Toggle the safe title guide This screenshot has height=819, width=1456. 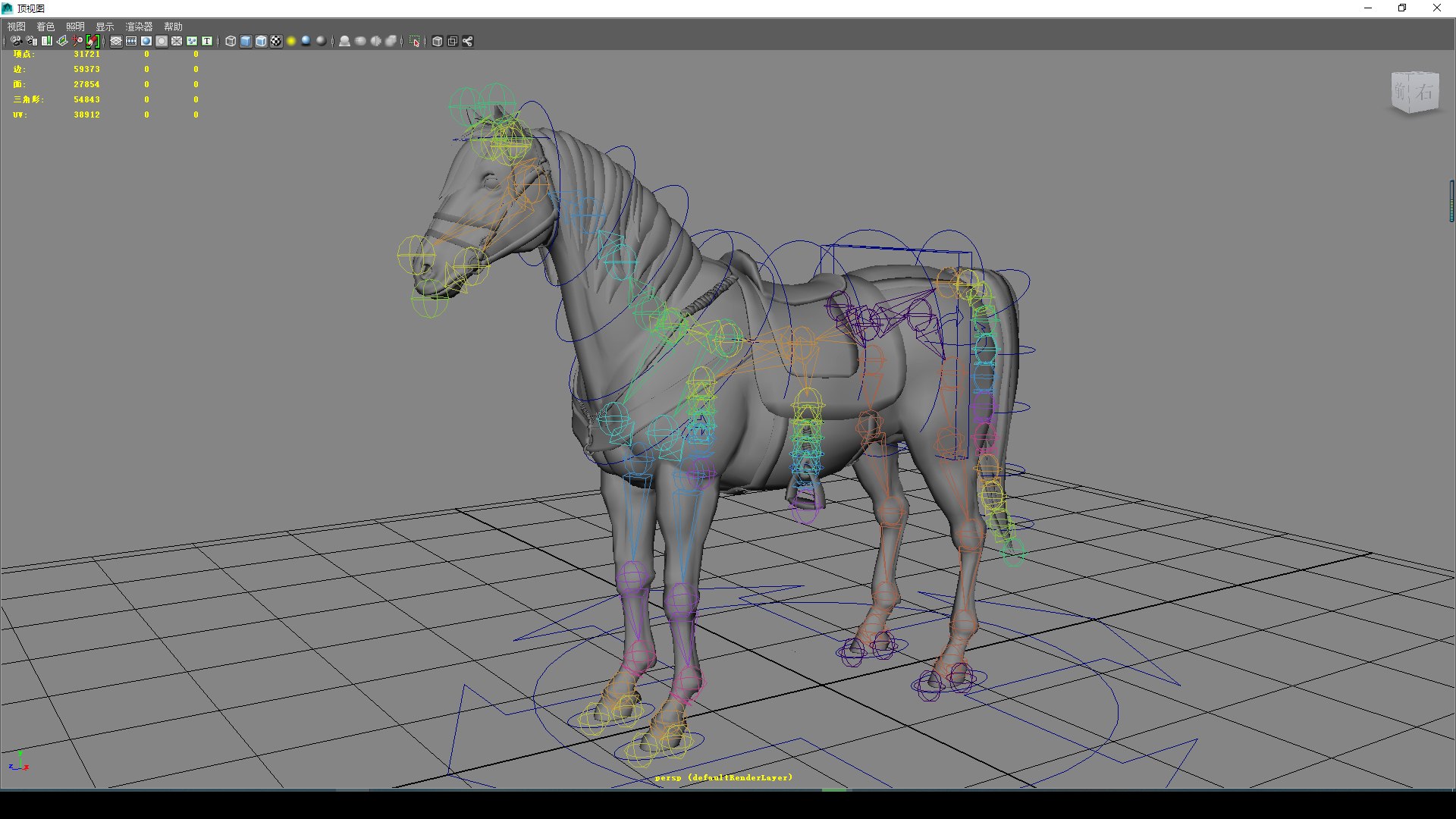(207, 41)
